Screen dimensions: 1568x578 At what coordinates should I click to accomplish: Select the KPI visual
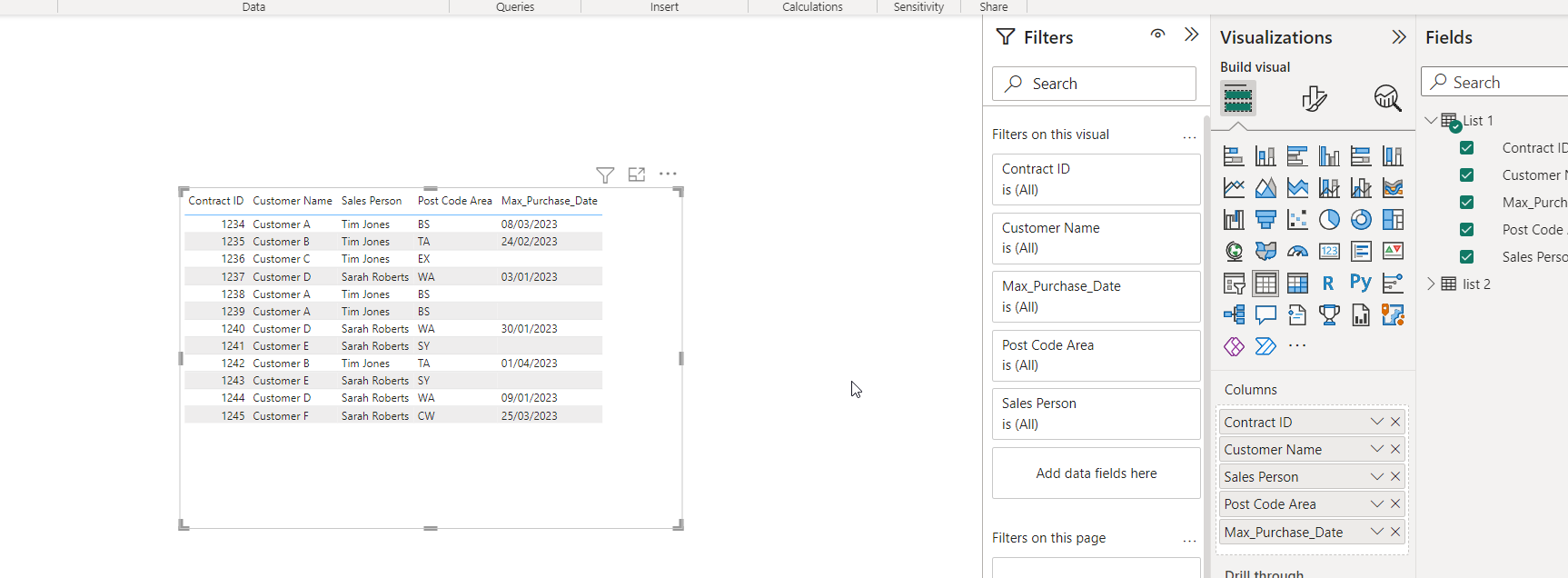click(x=1393, y=252)
